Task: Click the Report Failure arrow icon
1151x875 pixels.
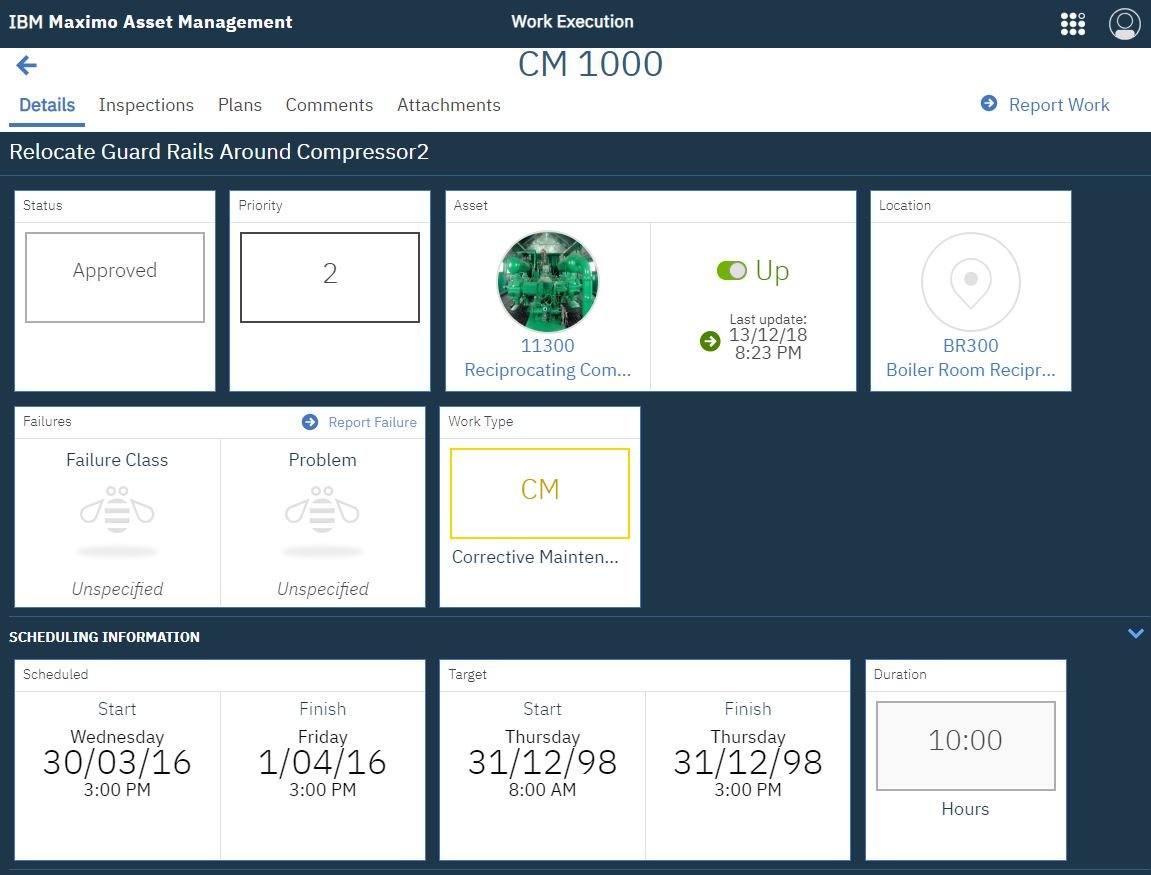Action: [x=310, y=422]
